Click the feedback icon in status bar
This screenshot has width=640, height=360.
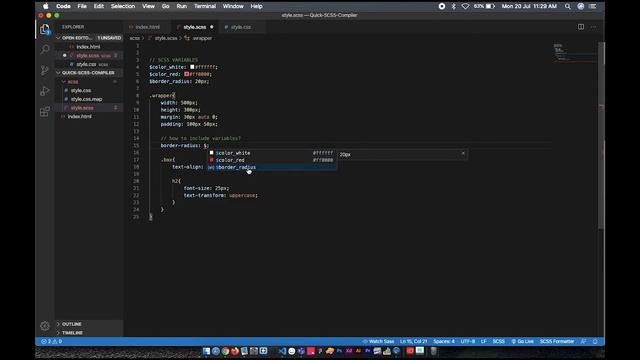click(x=584, y=341)
